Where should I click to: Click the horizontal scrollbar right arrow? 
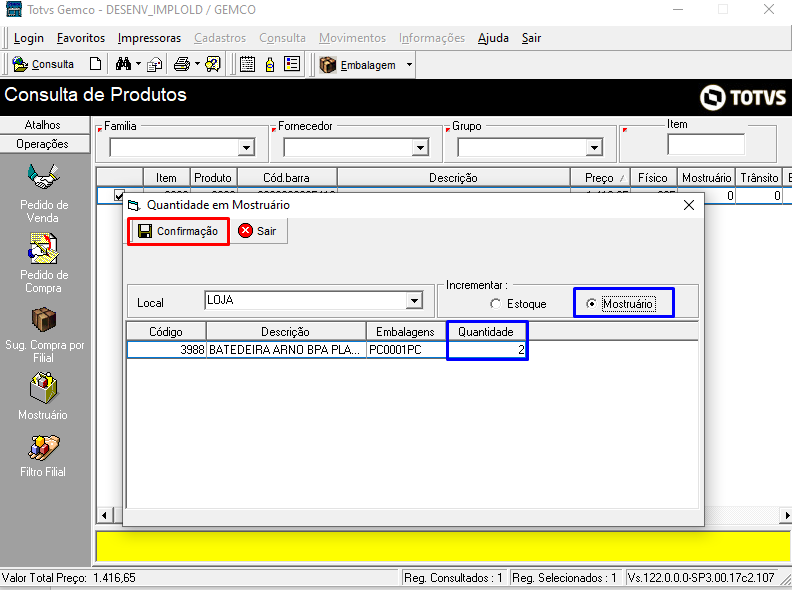786,516
